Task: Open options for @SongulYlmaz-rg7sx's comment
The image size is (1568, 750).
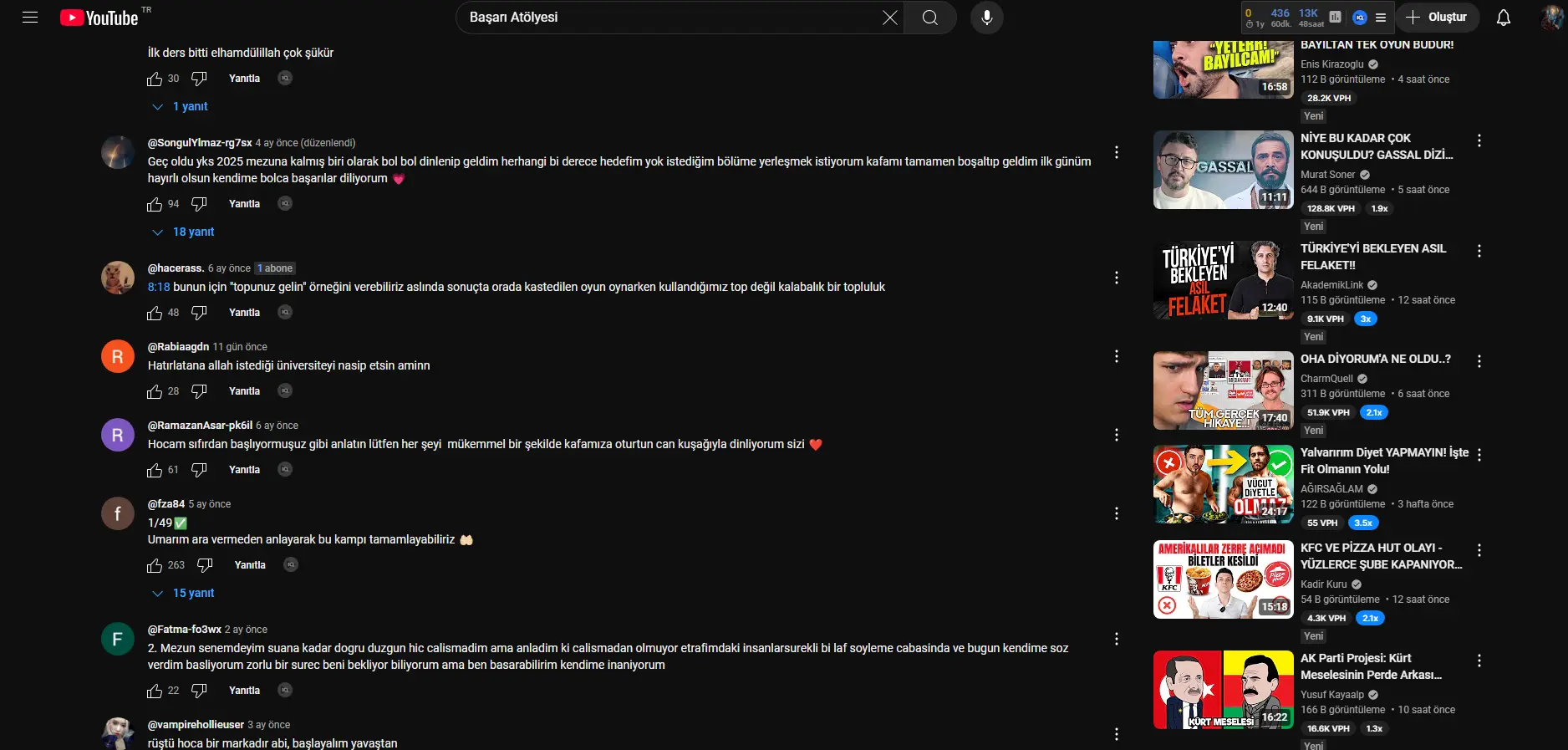Action: point(1117,152)
